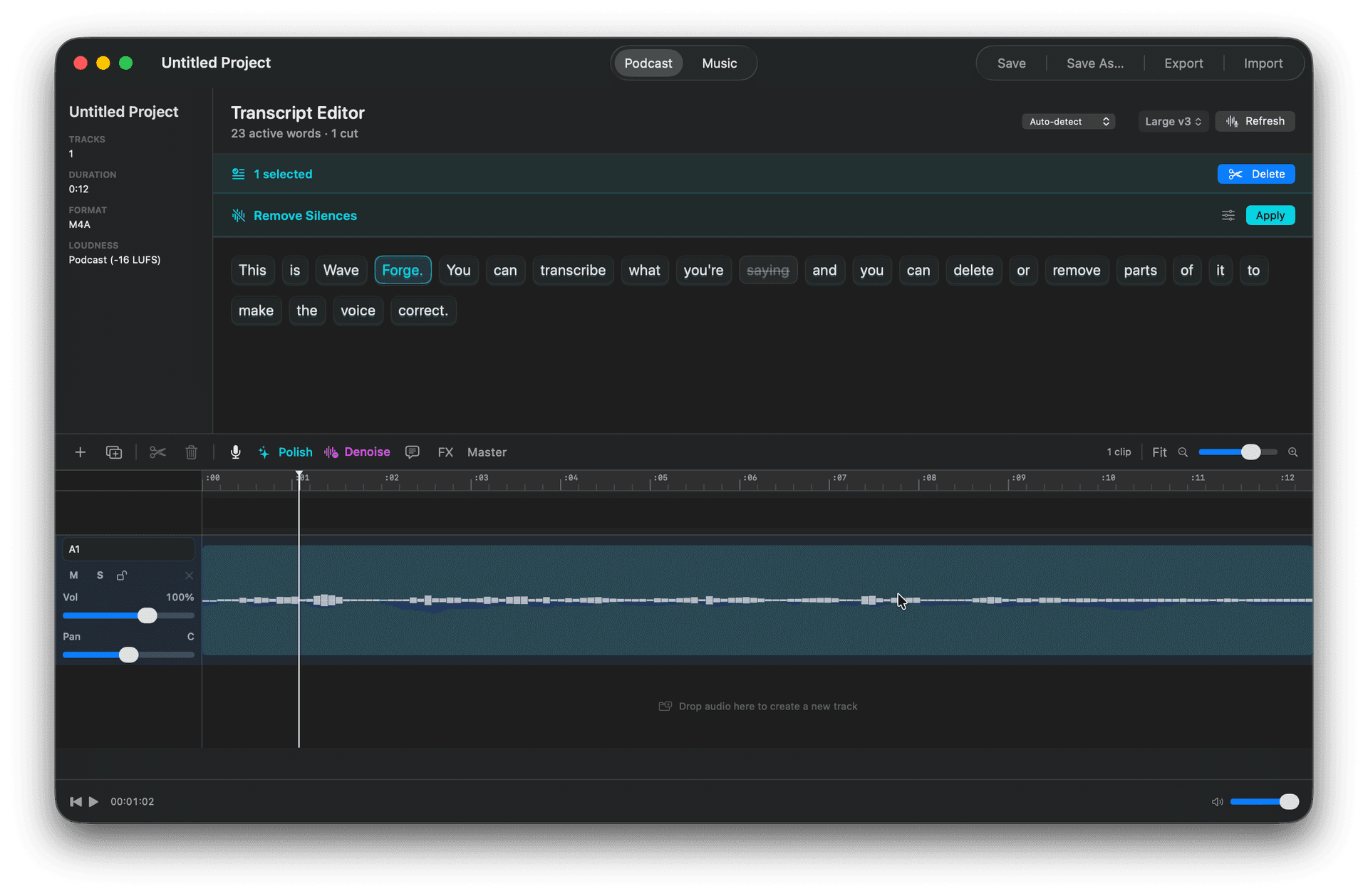Image resolution: width=1368 pixels, height=896 pixels.
Task: Solo track A1
Action: click(x=100, y=575)
